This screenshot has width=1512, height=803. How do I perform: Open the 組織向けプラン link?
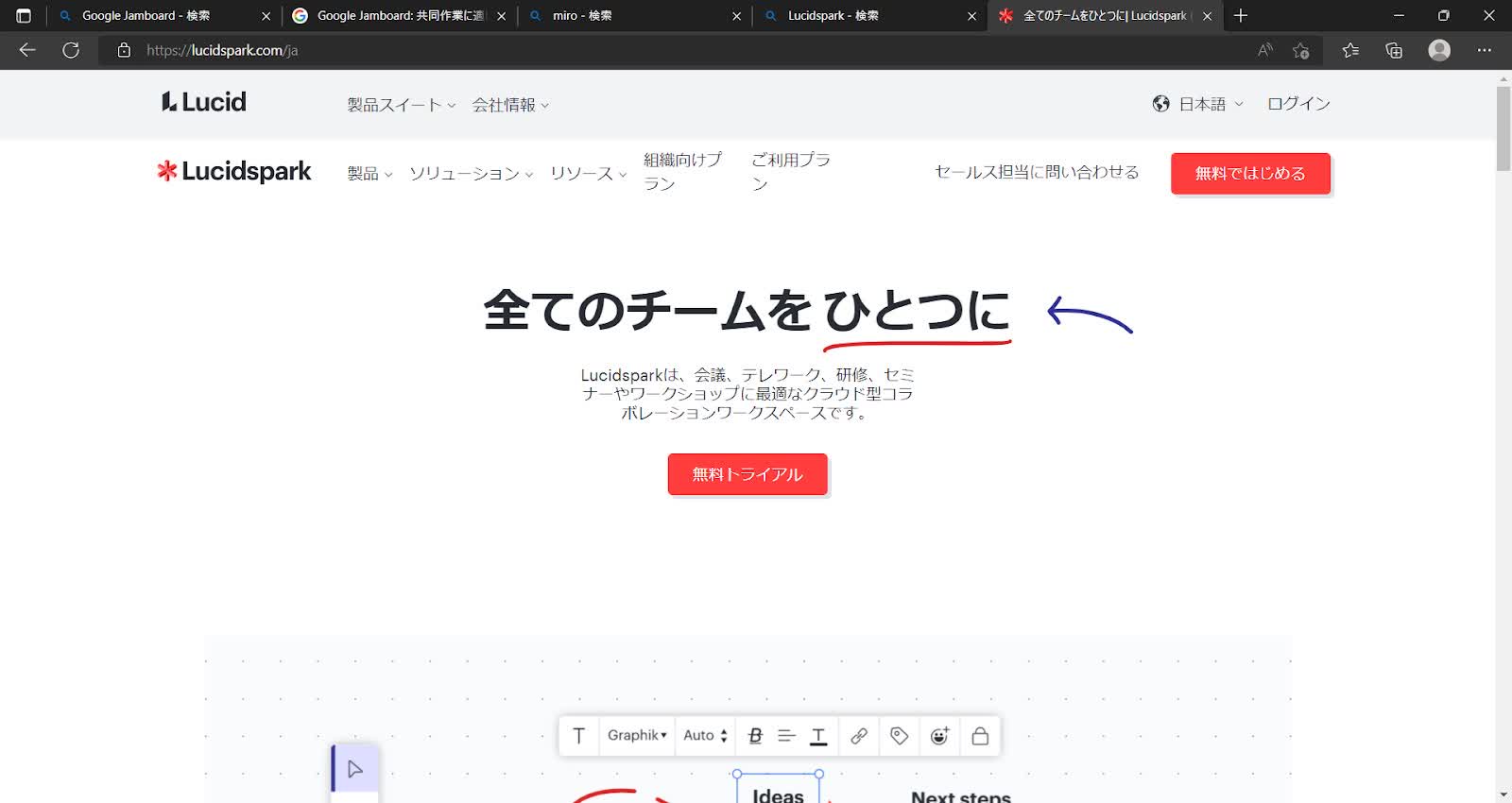[682, 172]
